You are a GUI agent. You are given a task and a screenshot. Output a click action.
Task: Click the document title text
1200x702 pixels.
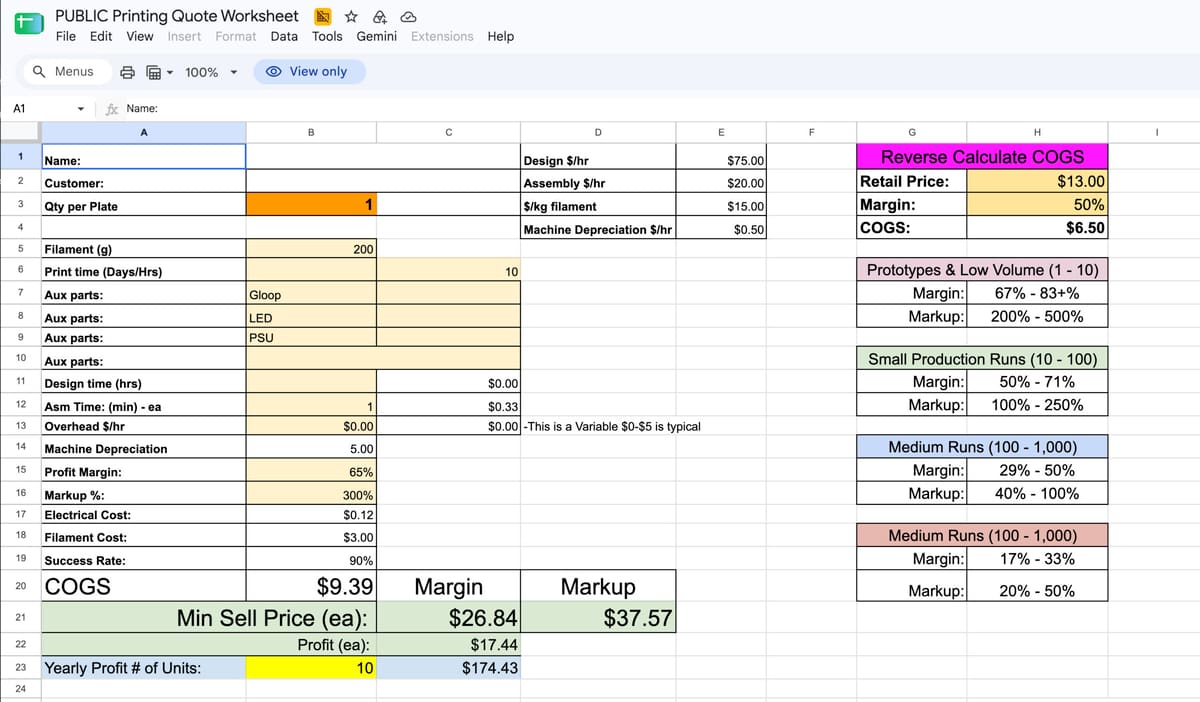(177, 16)
